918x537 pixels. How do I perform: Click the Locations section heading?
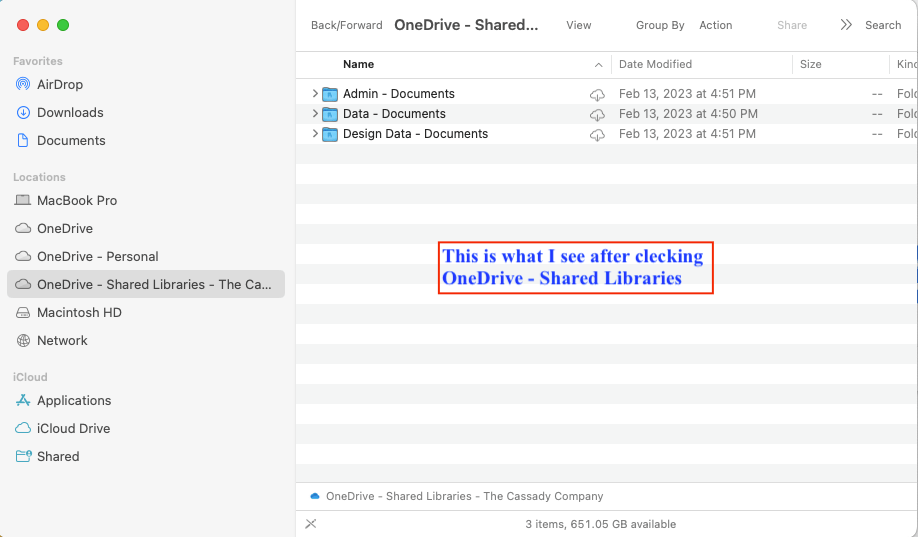[39, 177]
